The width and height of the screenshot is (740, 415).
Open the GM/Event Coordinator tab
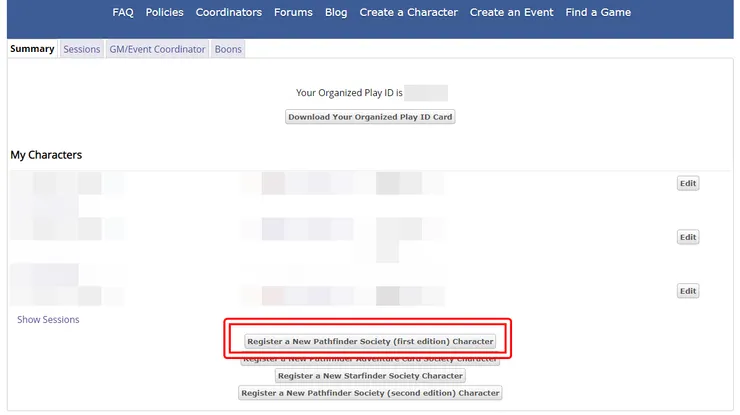157,49
